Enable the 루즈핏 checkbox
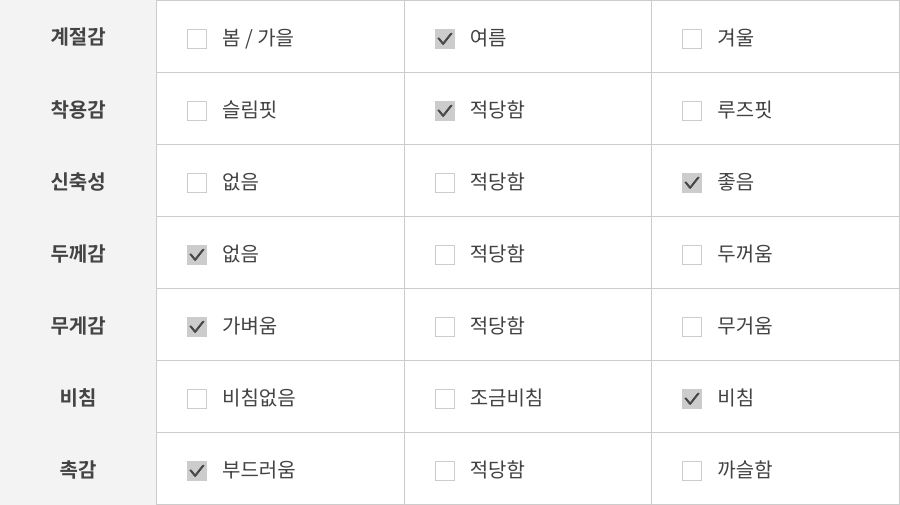Screen dimensions: 900x505 click(692, 111)
